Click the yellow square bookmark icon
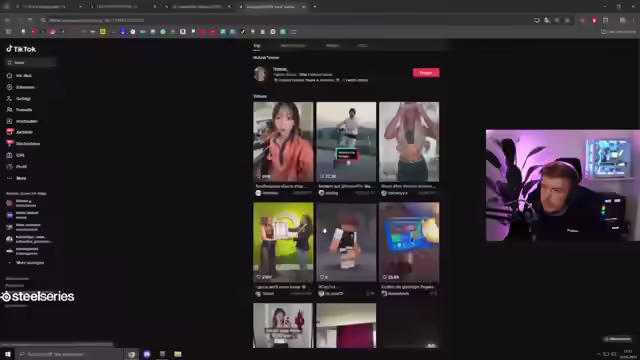This screenshot has width=640, height=360. [103, 31]
